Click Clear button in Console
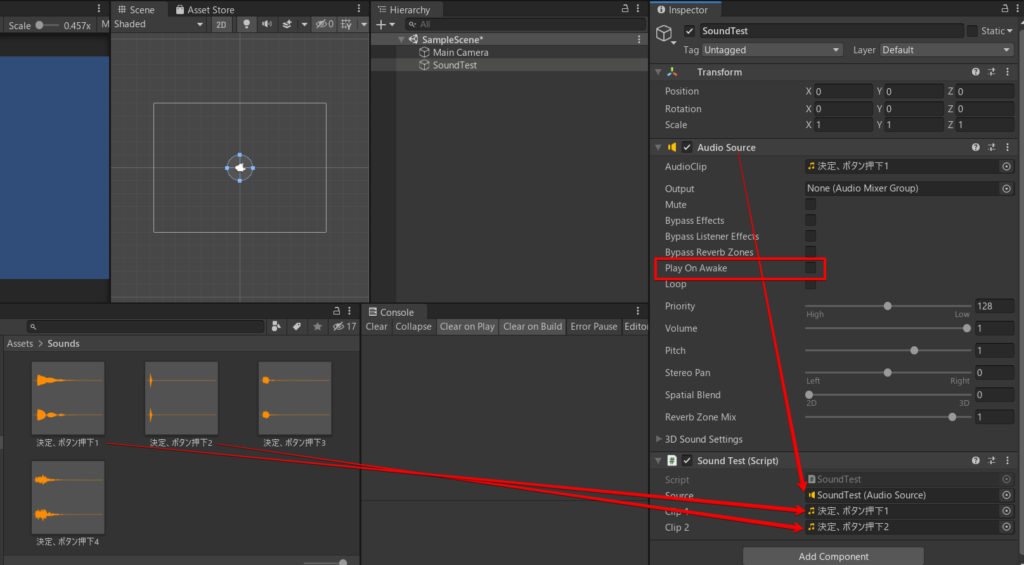 pyautogui.click(x=376, y=327)
